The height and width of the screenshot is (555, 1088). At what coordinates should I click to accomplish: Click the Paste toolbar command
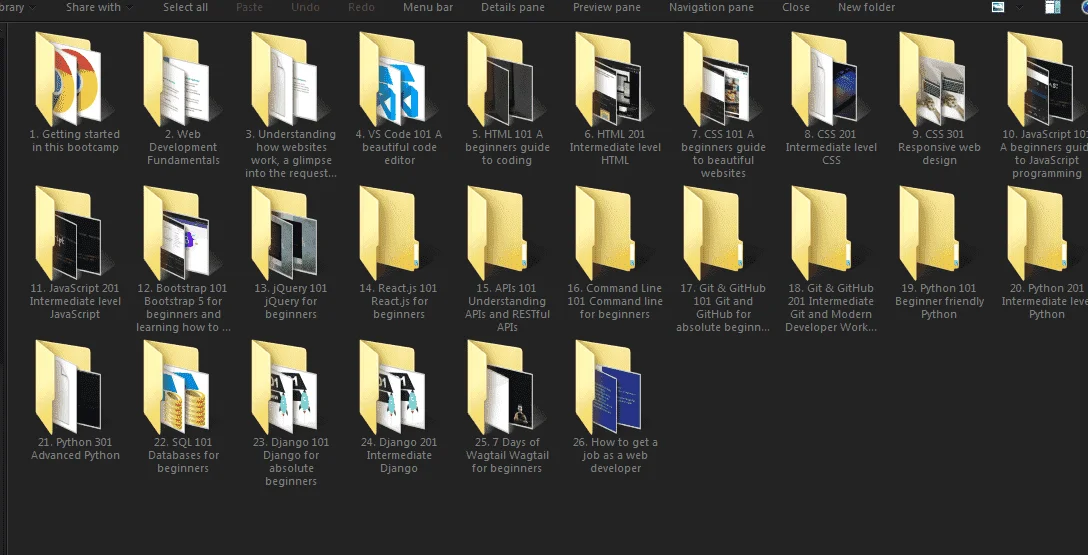click(249, 8)
